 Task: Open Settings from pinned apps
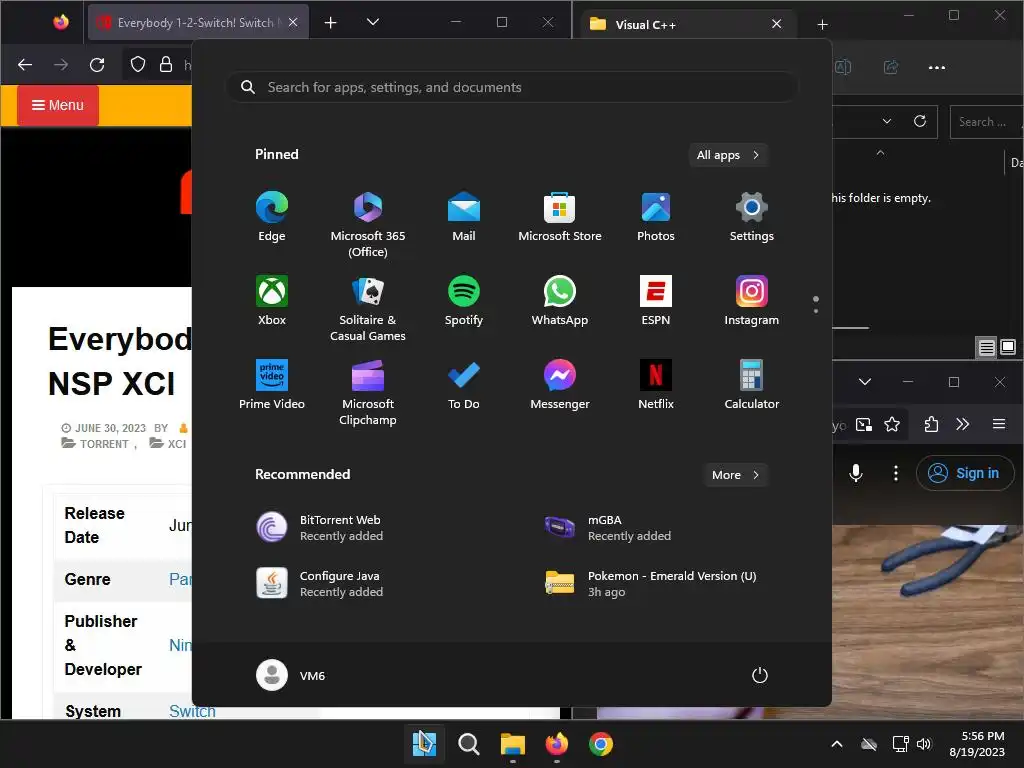click(x=752, y=217)
